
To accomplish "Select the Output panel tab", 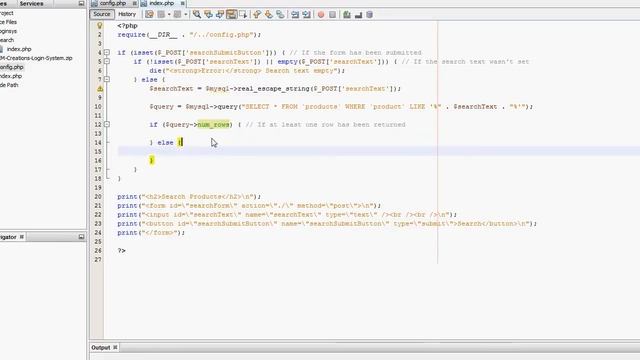I will (100, 347).
